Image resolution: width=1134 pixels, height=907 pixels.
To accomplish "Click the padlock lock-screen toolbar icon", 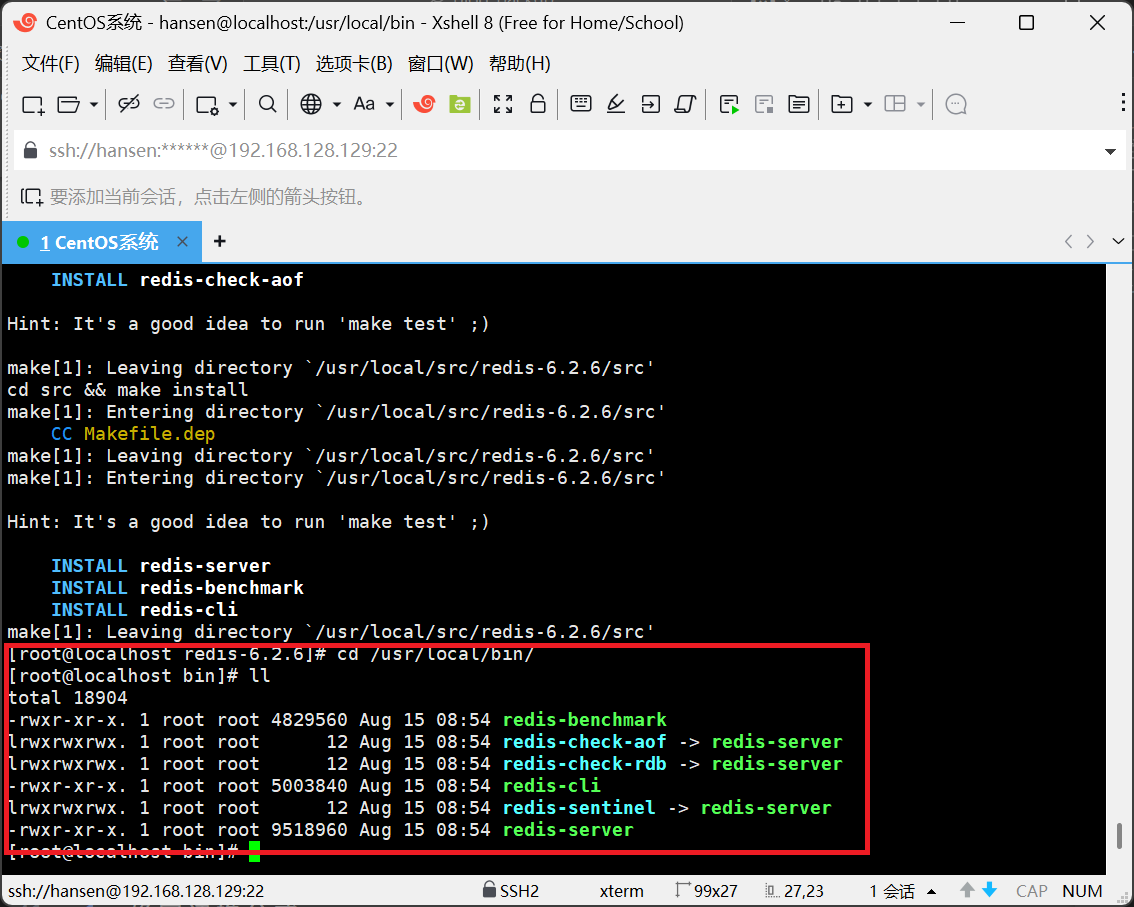I will [x=538, y=104].
